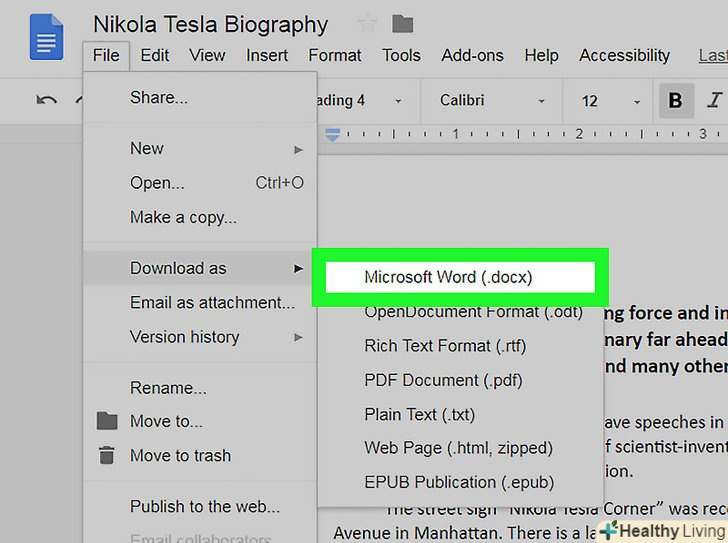Image resolution: width=728 pixels, height=543 pixels.
Task: Download as OpenDocument Format (.odt)
Action: coord(461,311)
